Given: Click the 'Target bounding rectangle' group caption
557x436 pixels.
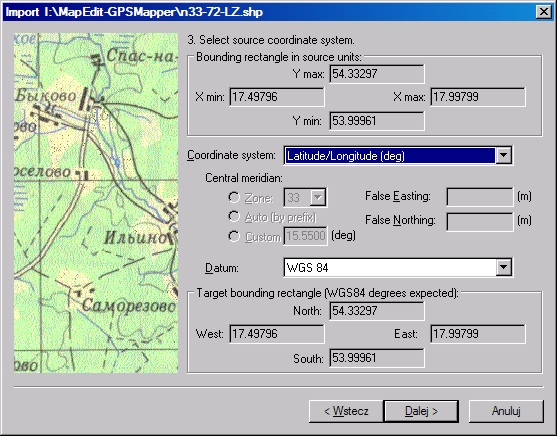Looking at the screenshot, I should (x=327, y=293).
